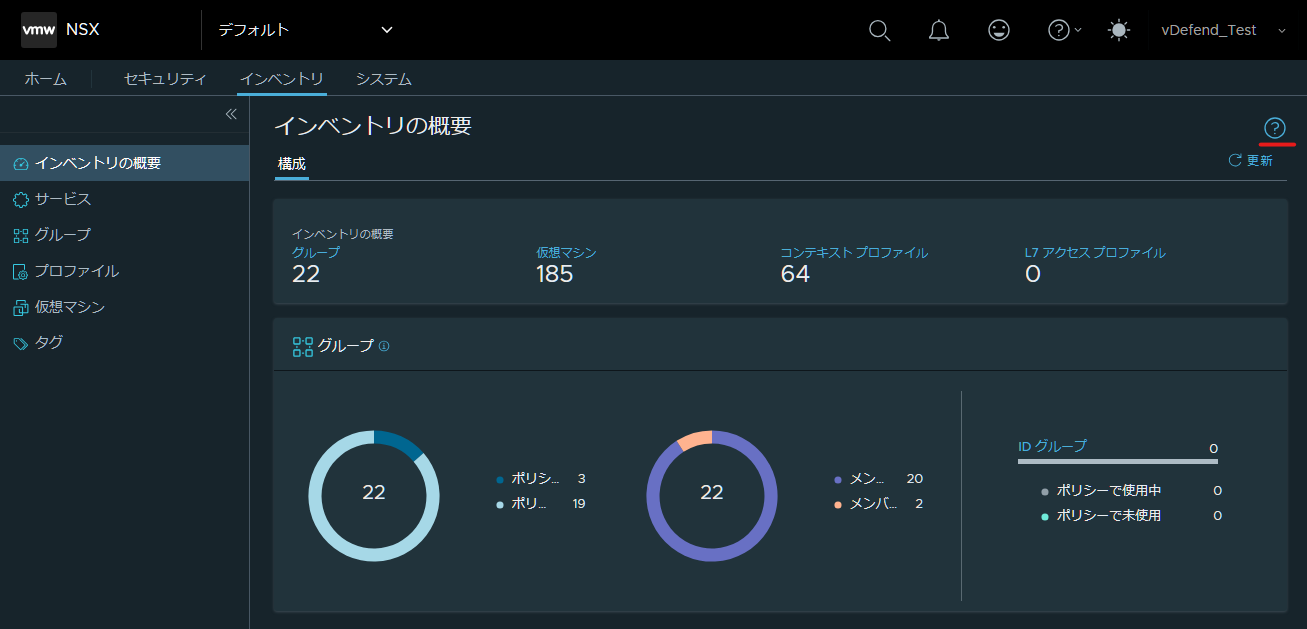Screen dimensions: 1307x629
Task: Click the インベントリの概要 page heading
Action: point(373,125)
